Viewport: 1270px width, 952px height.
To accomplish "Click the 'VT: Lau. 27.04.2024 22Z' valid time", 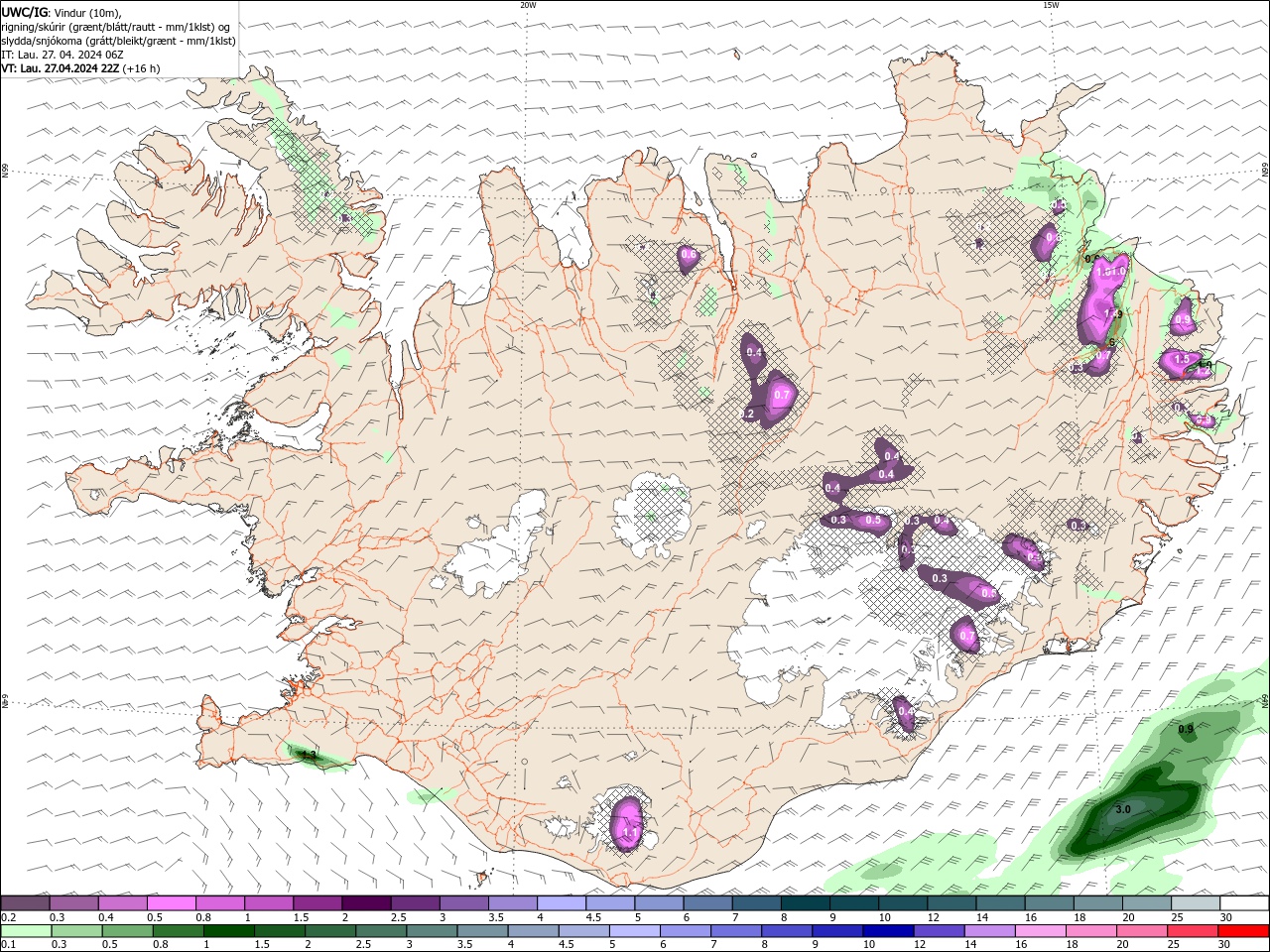I will pos(61,68).
